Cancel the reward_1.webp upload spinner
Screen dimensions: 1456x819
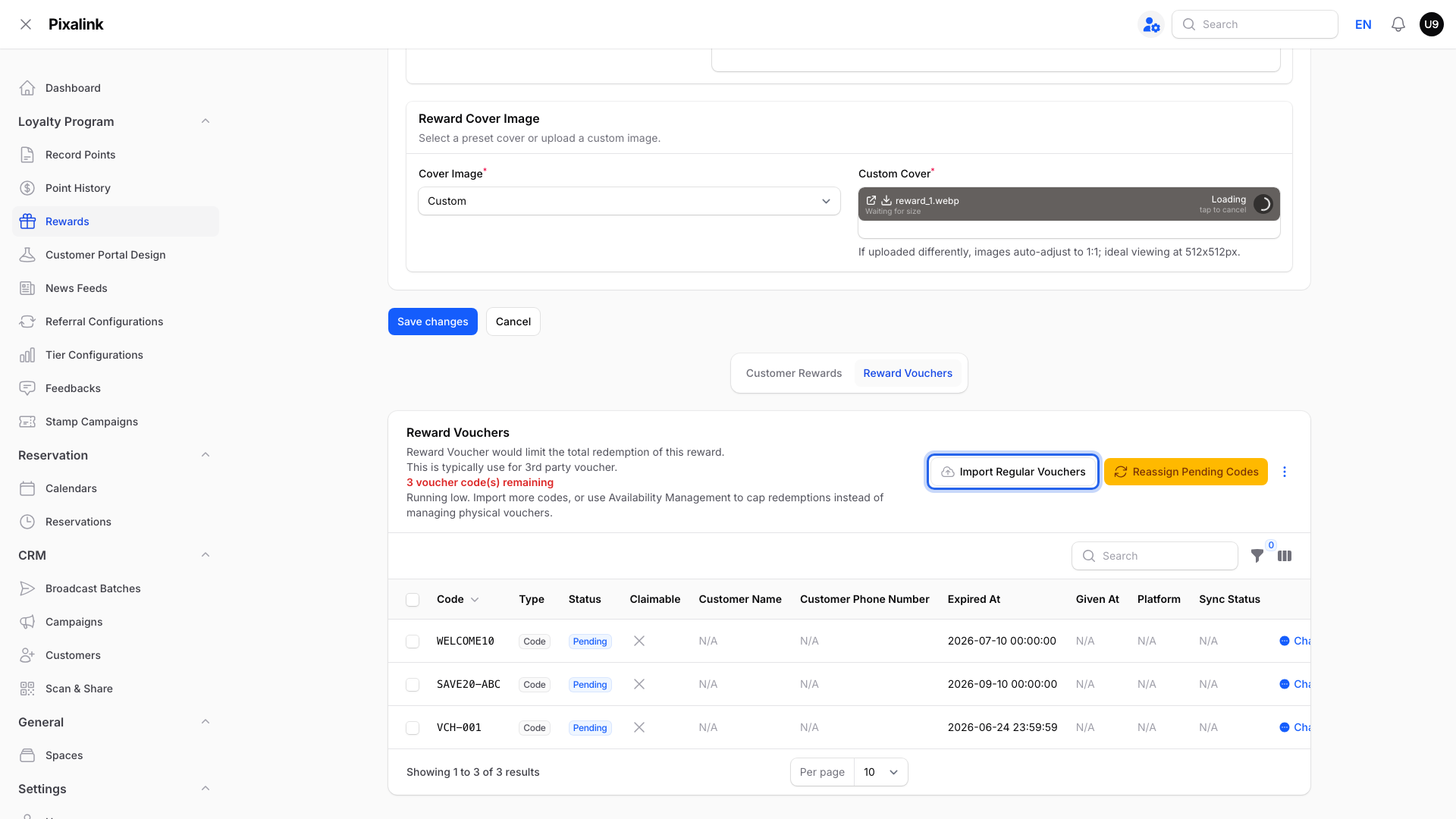point(1263,204)
